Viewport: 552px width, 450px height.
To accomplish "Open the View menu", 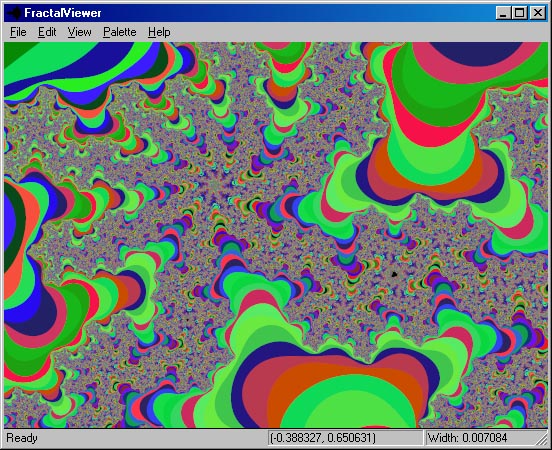I will pos(79,32).
